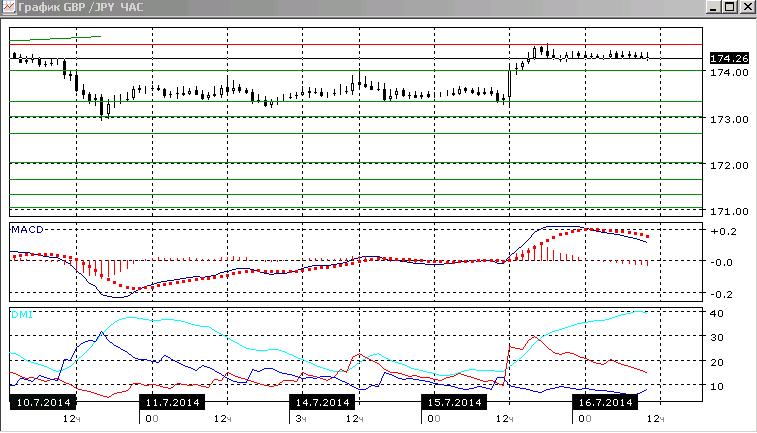The width and height of the screenshot is (757, 433).
Task: Click the window title 'График GBP /JPY ЧАС'
Action: pyautogui.click(x=81, y=8)
